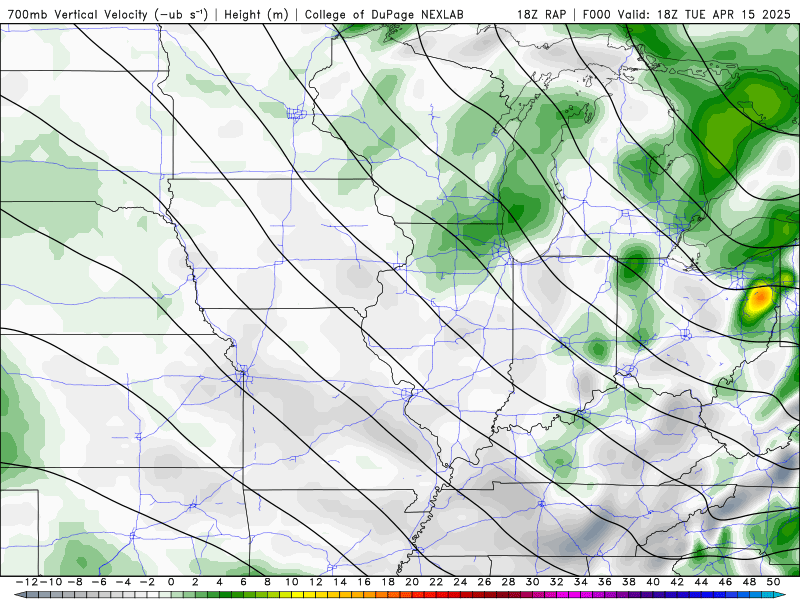Click the "40" color scale label
Image resolution: width=800 pixels, height=600 pixels.
click(653, 582)
